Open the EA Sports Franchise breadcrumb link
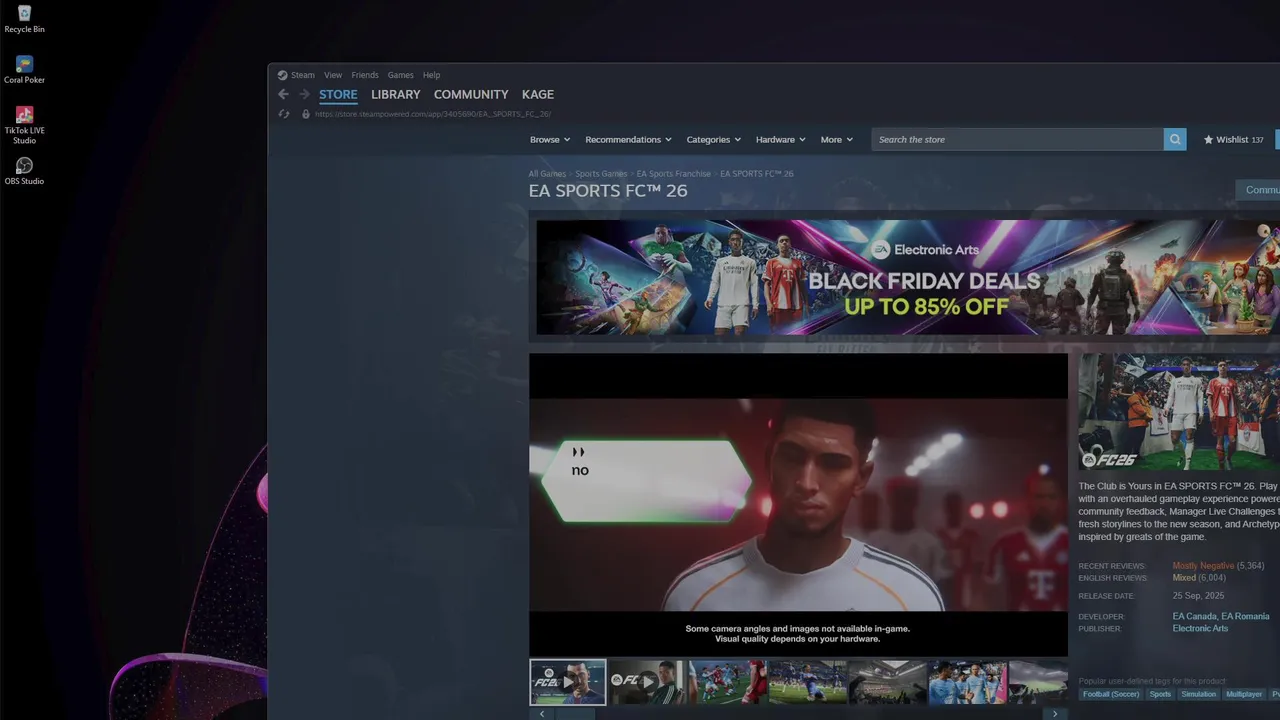Image resolution: width=1280 pixels, height=720 pixels. click(674, 174)
